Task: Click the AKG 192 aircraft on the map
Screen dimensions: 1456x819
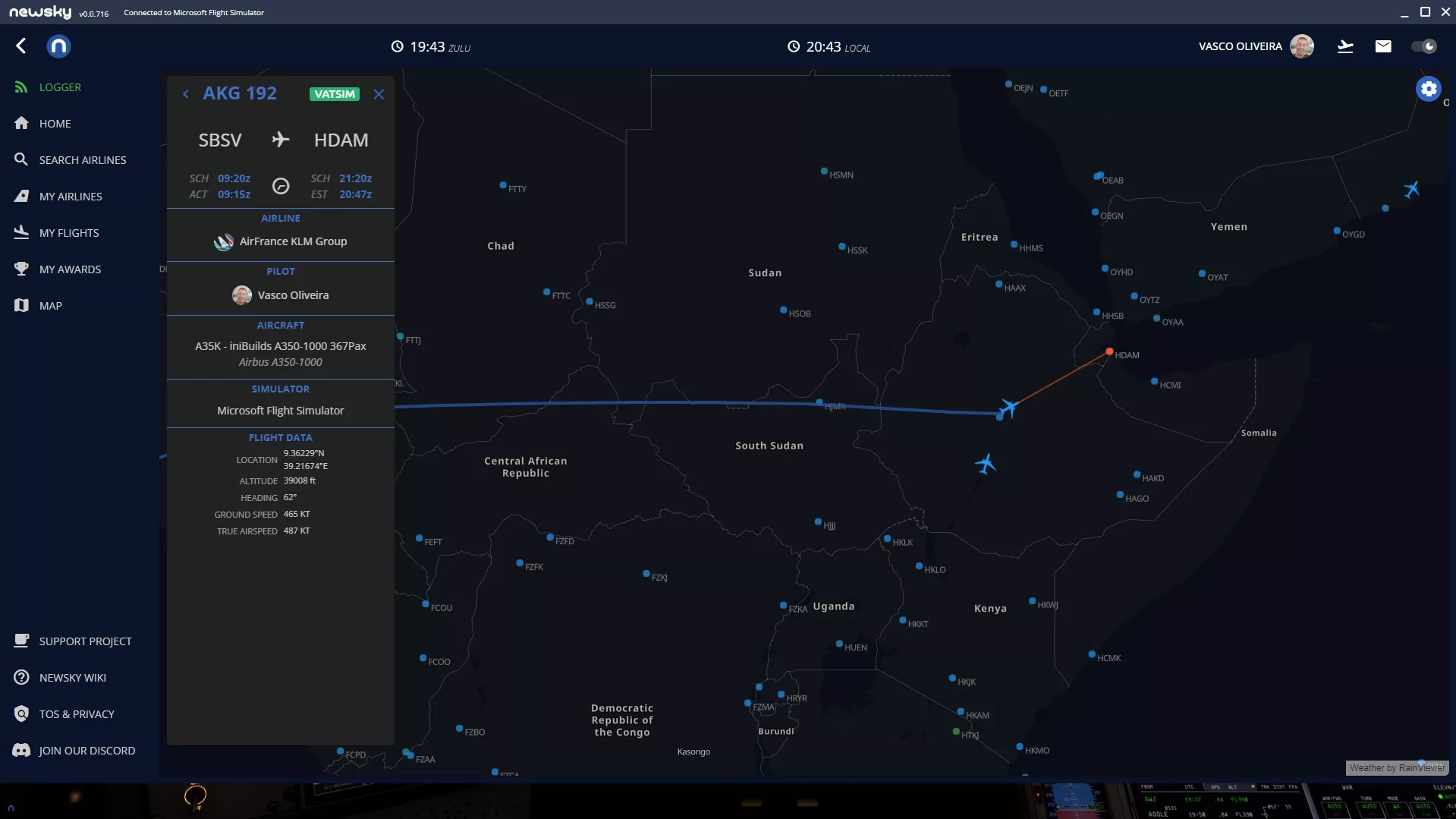Action: pos(1008,408)
